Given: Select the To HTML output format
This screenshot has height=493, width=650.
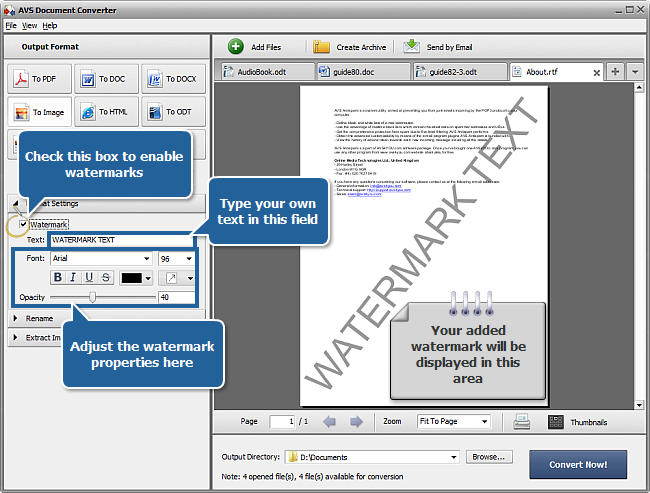Looking at the screenshot, I should point(107,112).
